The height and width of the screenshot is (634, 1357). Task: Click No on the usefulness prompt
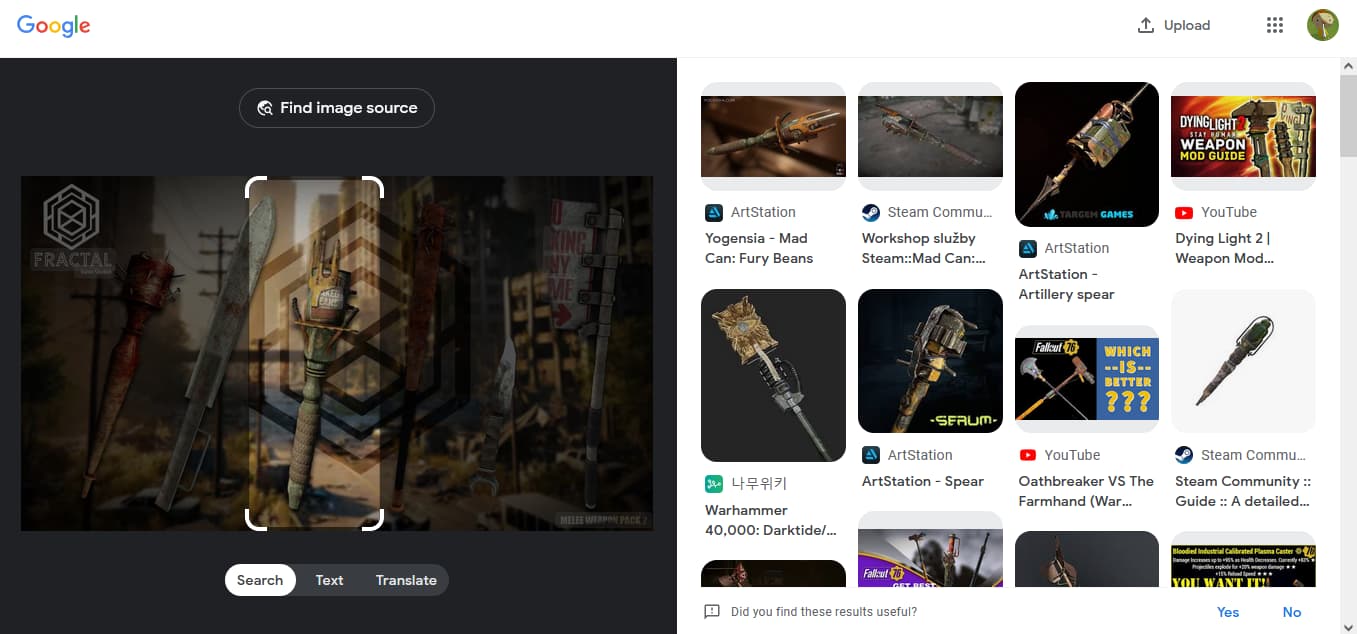click(1292, 611)
